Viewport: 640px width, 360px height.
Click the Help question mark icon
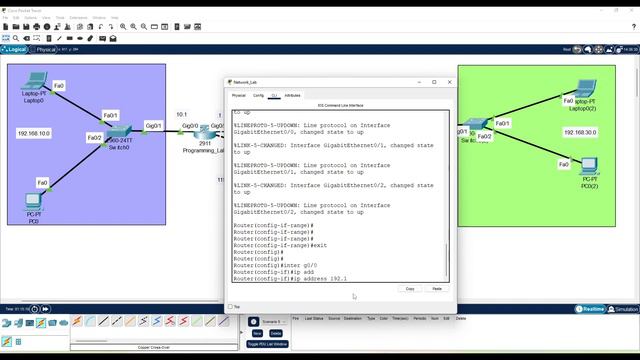tap(634, 27)
